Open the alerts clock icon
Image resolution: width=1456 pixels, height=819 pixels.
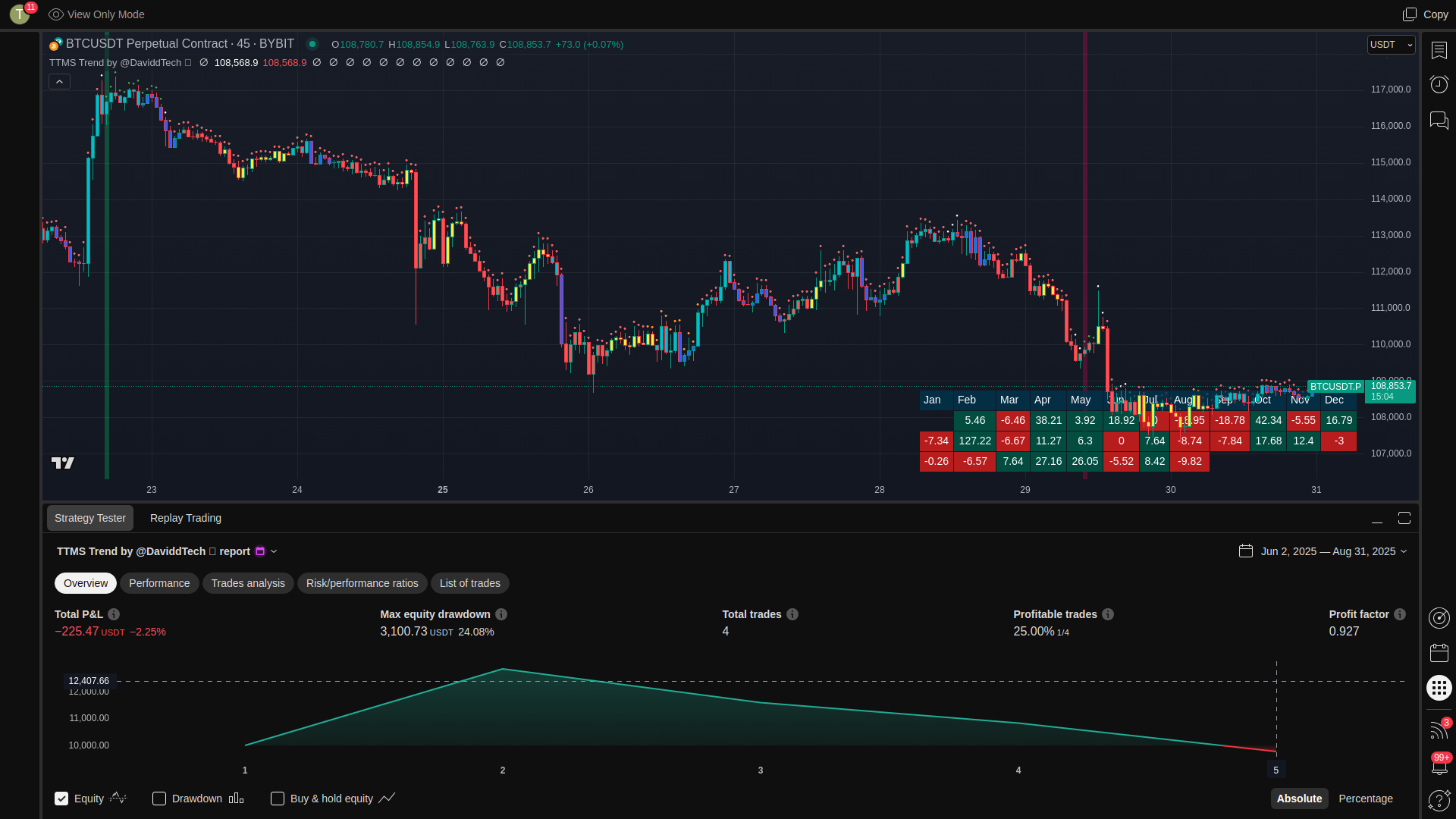tap(1439, 84)
